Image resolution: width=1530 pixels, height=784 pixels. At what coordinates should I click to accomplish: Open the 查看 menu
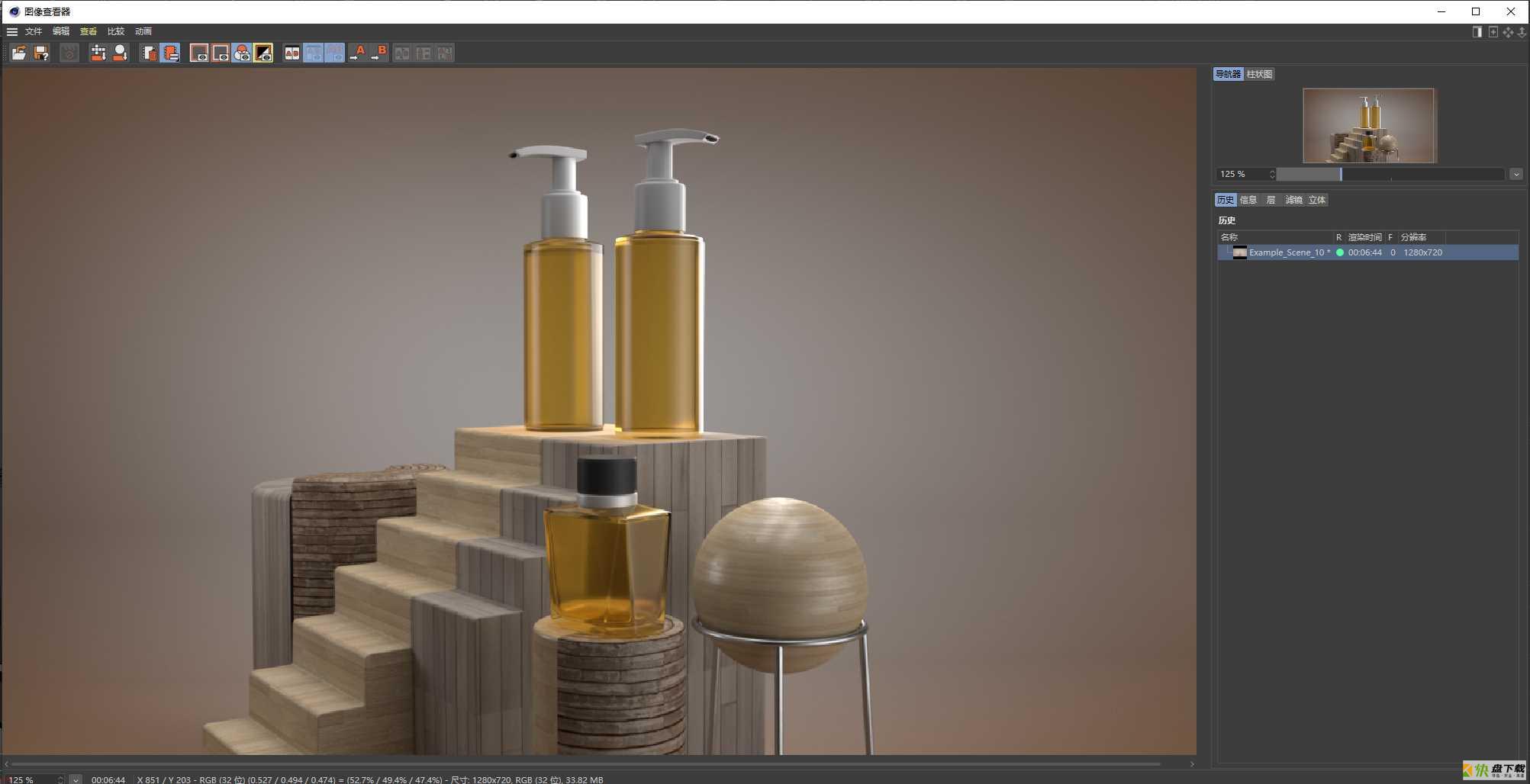tap(89, 31)
